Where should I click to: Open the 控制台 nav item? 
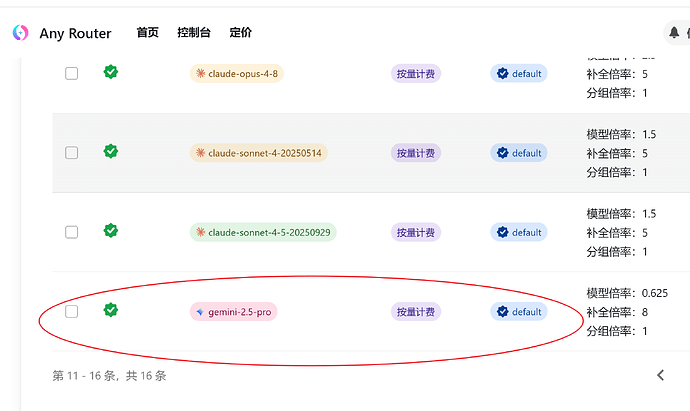[x=194, y=33]
